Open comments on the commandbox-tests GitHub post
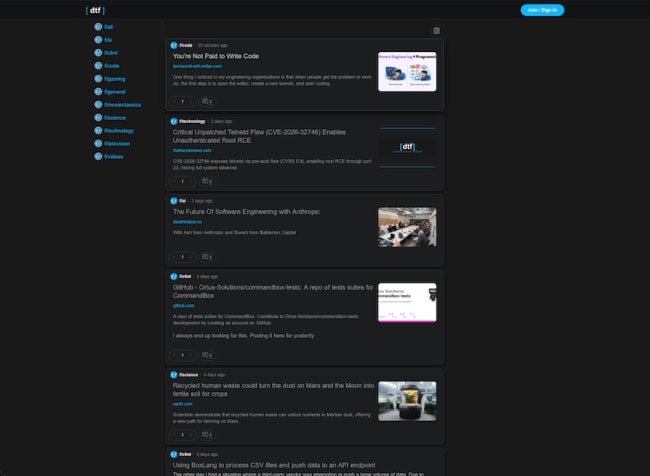This screenshot has height=476, width=650. coord(207,355)
